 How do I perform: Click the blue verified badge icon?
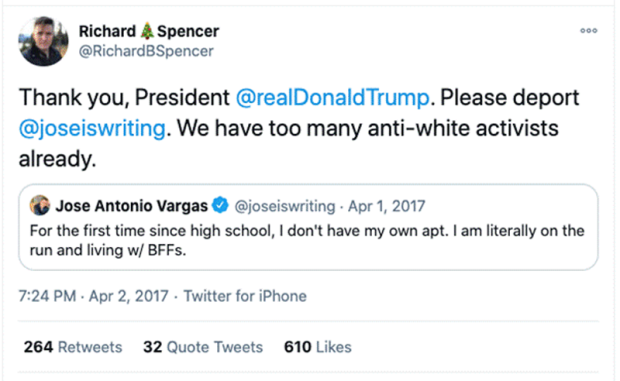tap(220, 205)
